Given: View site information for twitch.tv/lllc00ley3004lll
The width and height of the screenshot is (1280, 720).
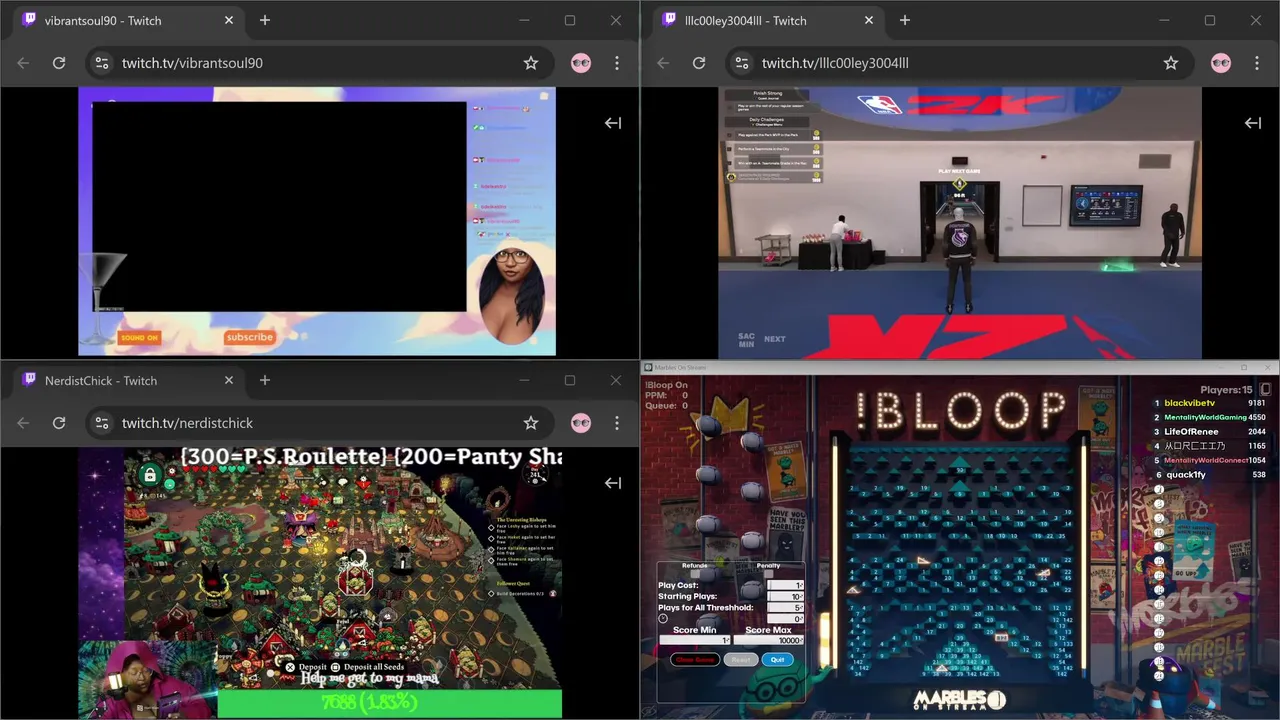Looking at the screenshot, I should 741,63.
